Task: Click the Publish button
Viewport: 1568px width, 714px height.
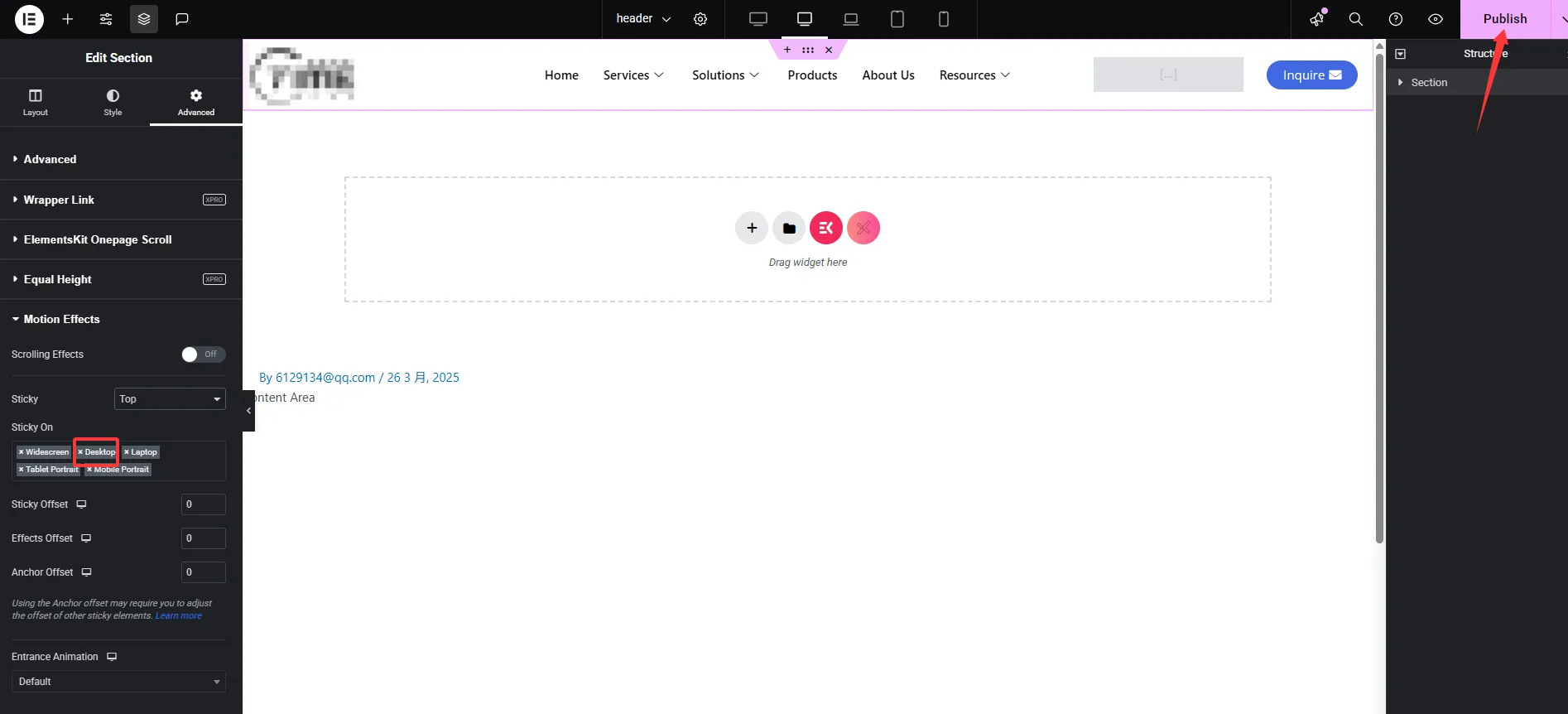Action: click(1503, 19)
